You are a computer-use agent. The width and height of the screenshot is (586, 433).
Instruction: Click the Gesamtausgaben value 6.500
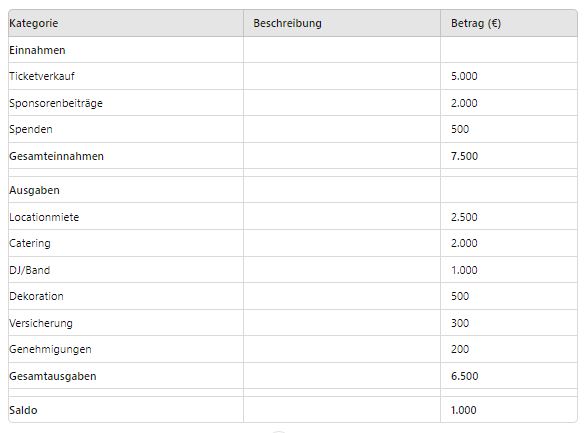tap(464, 376)
